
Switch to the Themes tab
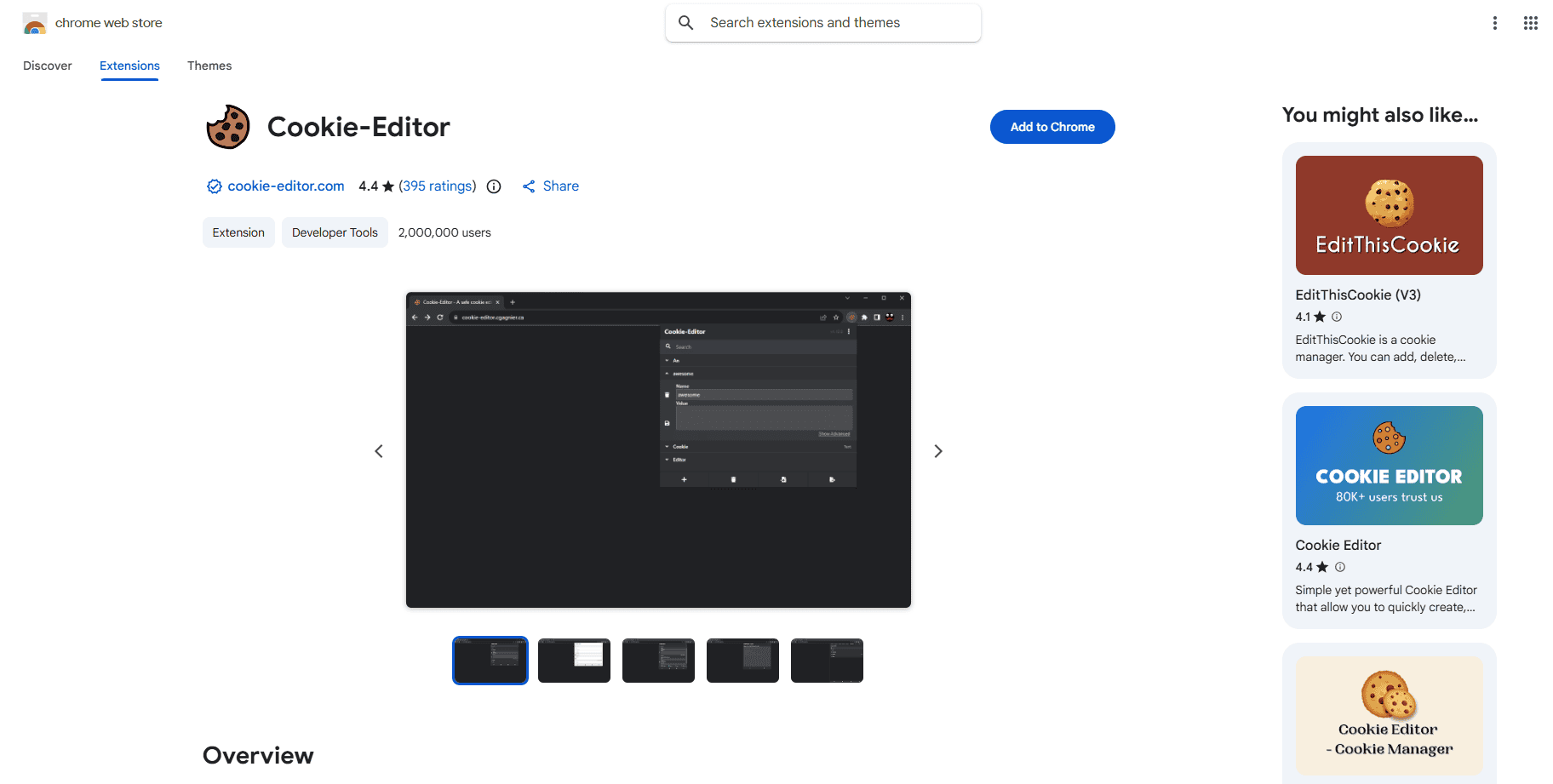pyautogui.click(x=209, y=66)
